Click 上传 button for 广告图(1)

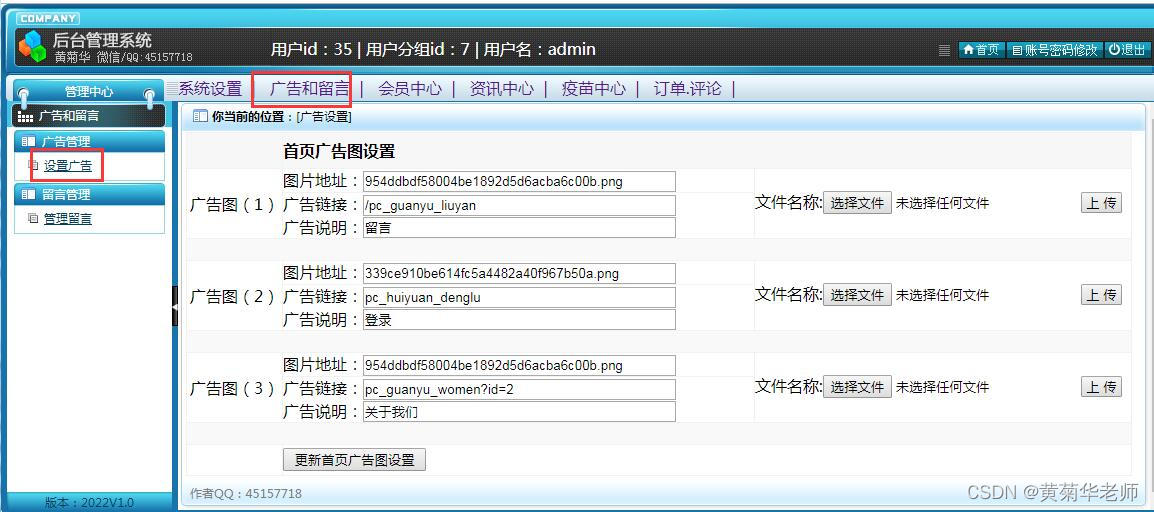click(1101, 203)
